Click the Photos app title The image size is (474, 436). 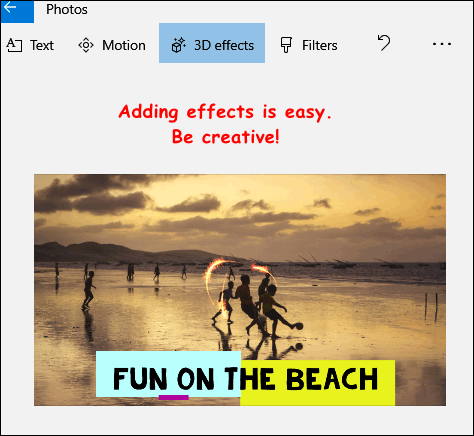67,10
